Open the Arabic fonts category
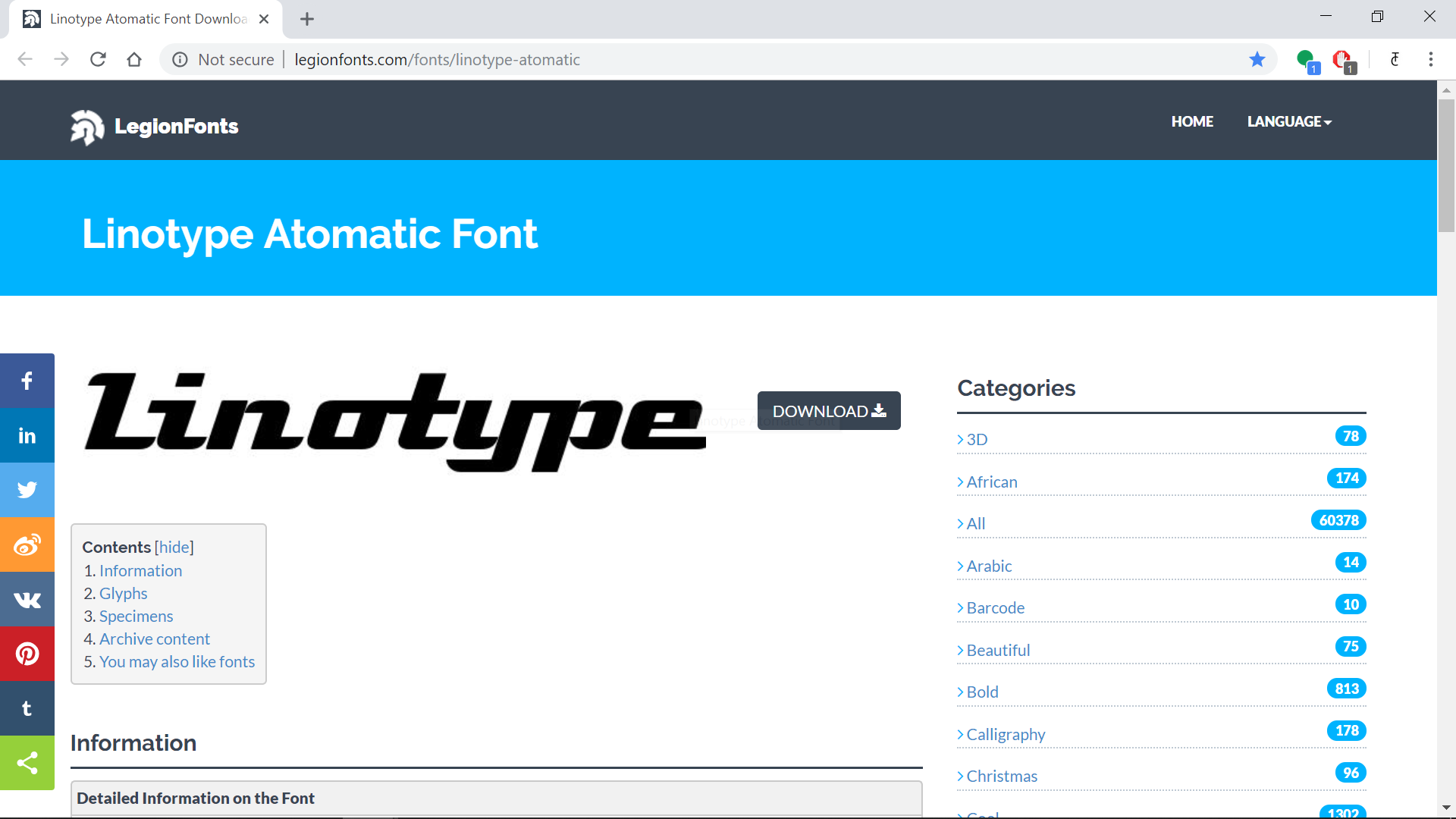The width and height of the screenshot is (1456, 819). [x=989, y=566]
